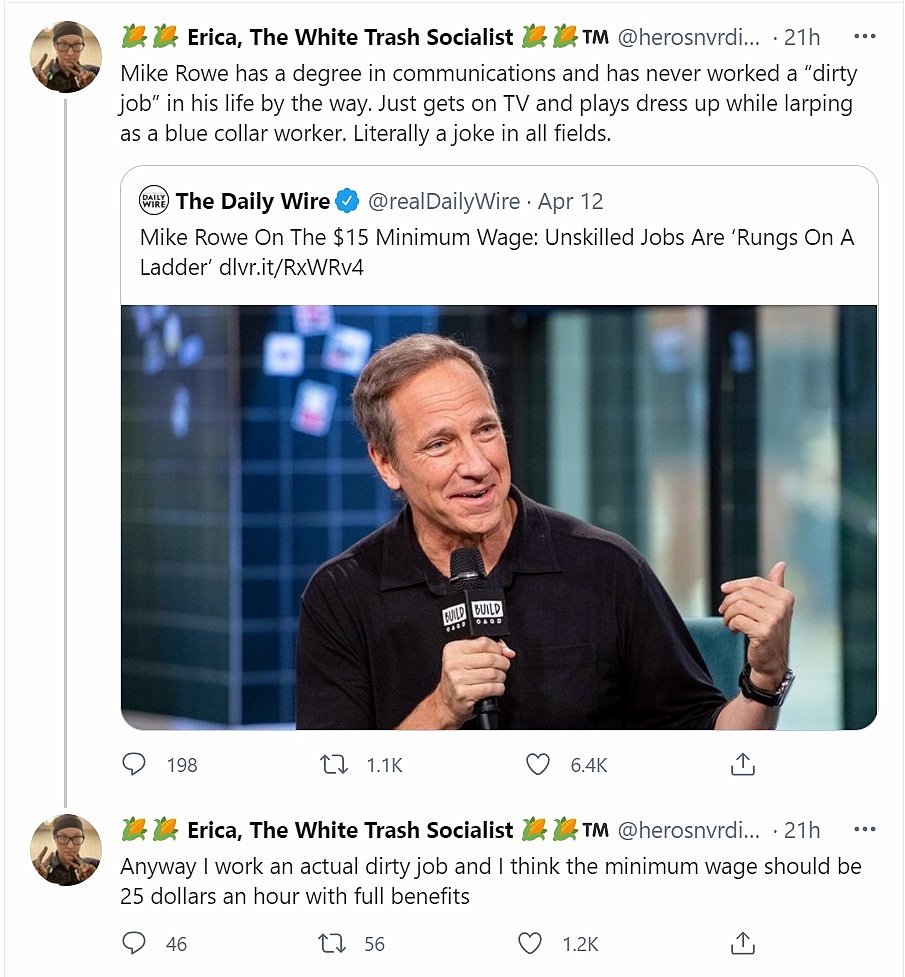Image resolution: width=905 pixels, height=977 pixels.
Task: Click The Daily Wire account name
Action: pos(252,201)
